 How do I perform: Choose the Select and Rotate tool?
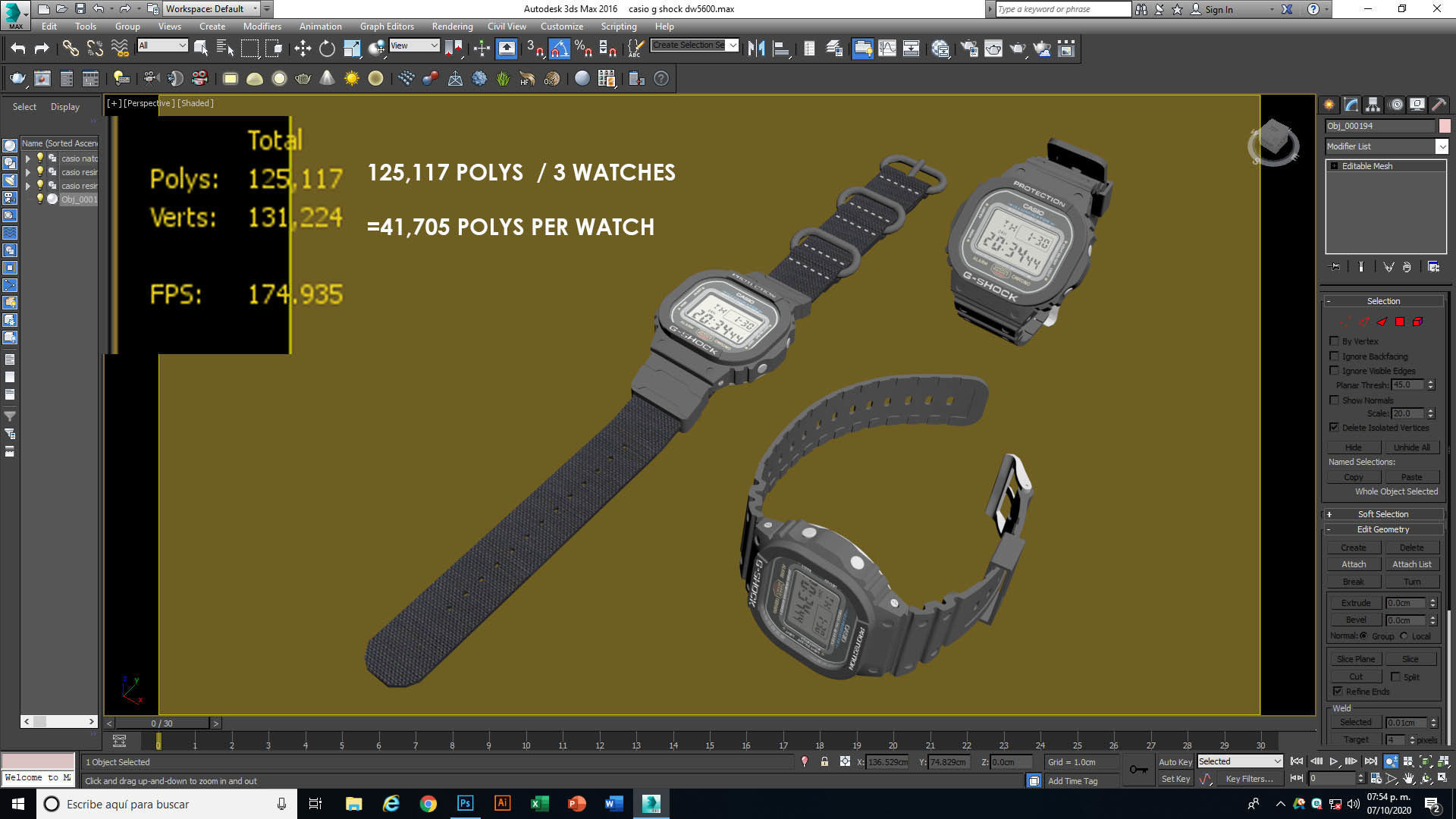[x=327, y=49]
